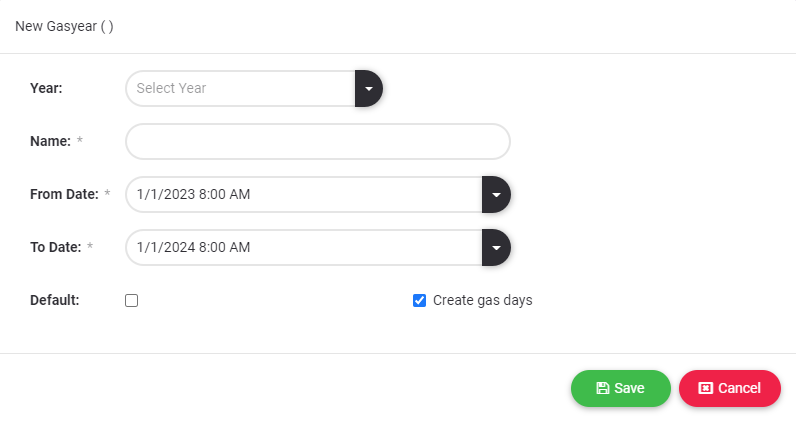The width and height of the screenshot is (796, 421).
Task: Uncheck the Create gas days checkbox
Action: point(420,300)
